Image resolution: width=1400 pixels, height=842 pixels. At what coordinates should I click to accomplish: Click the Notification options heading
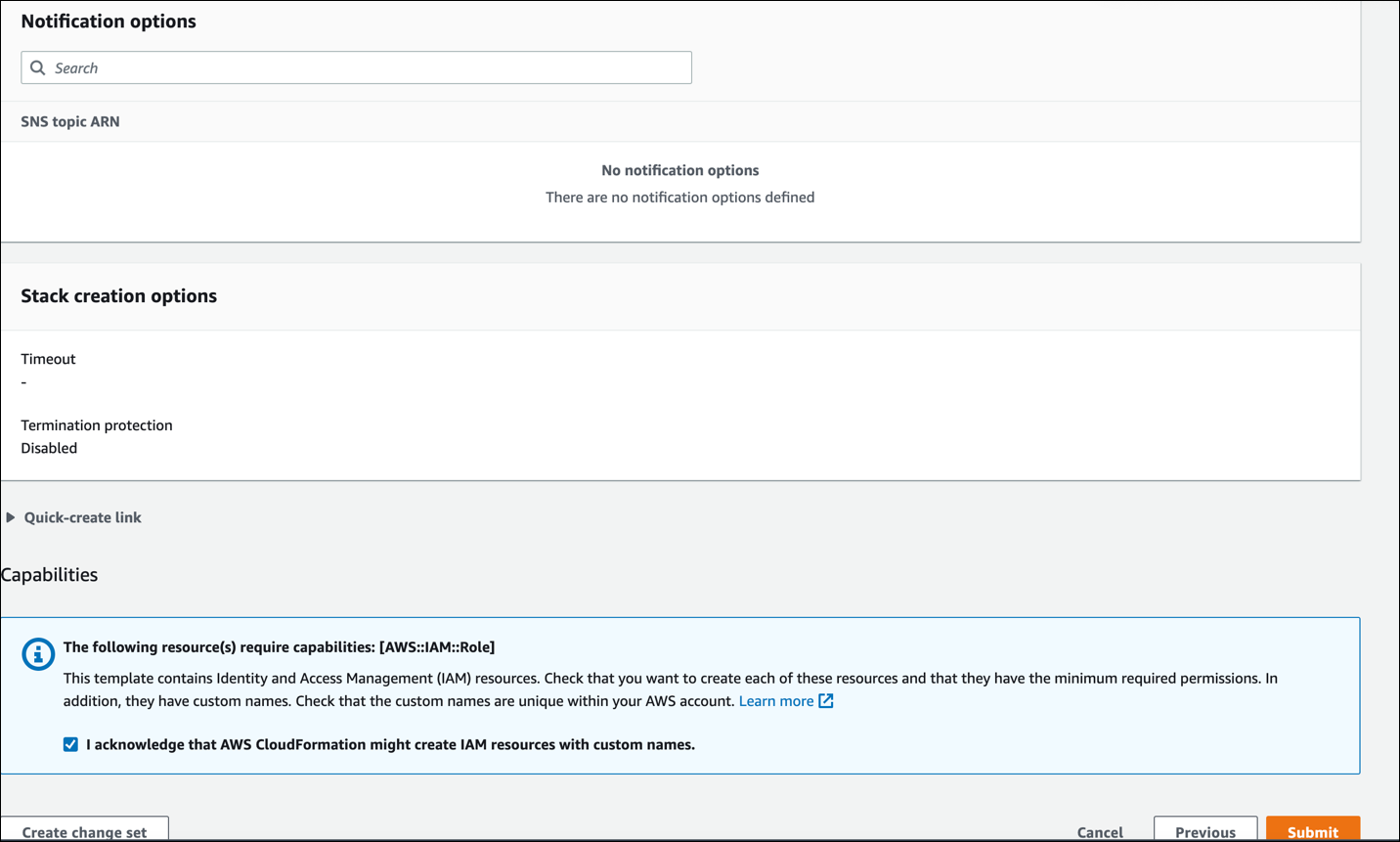click(109, 22)
